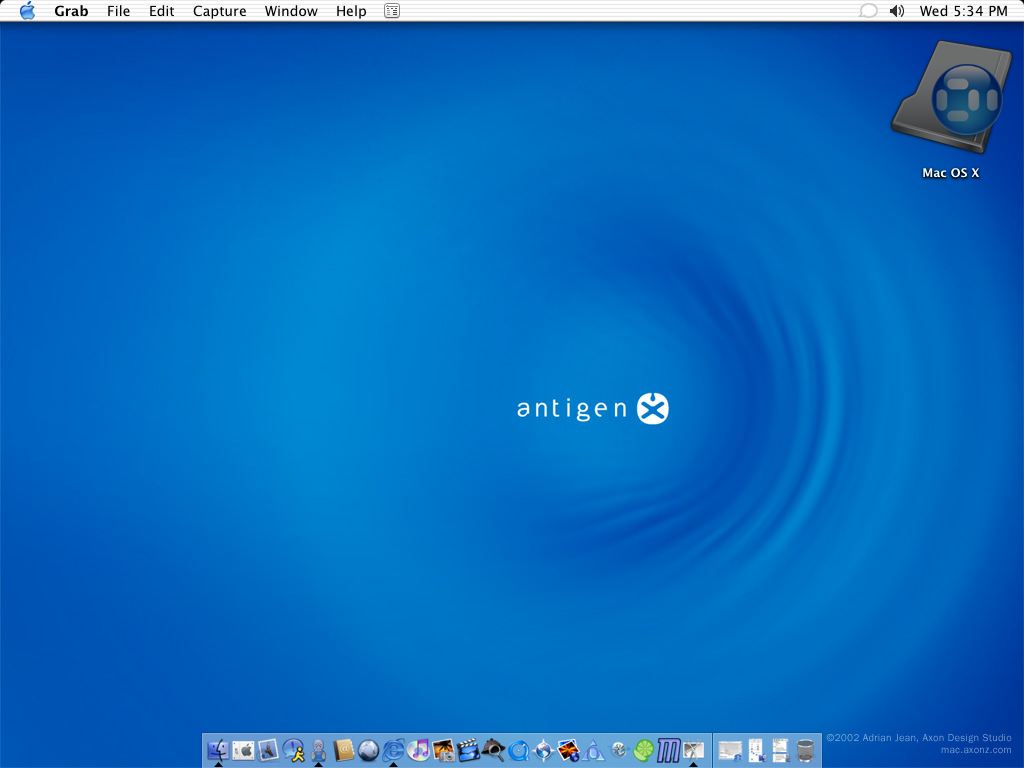Launch AIM running man icon
The image size is (1024, 768).
pos(293,750)
